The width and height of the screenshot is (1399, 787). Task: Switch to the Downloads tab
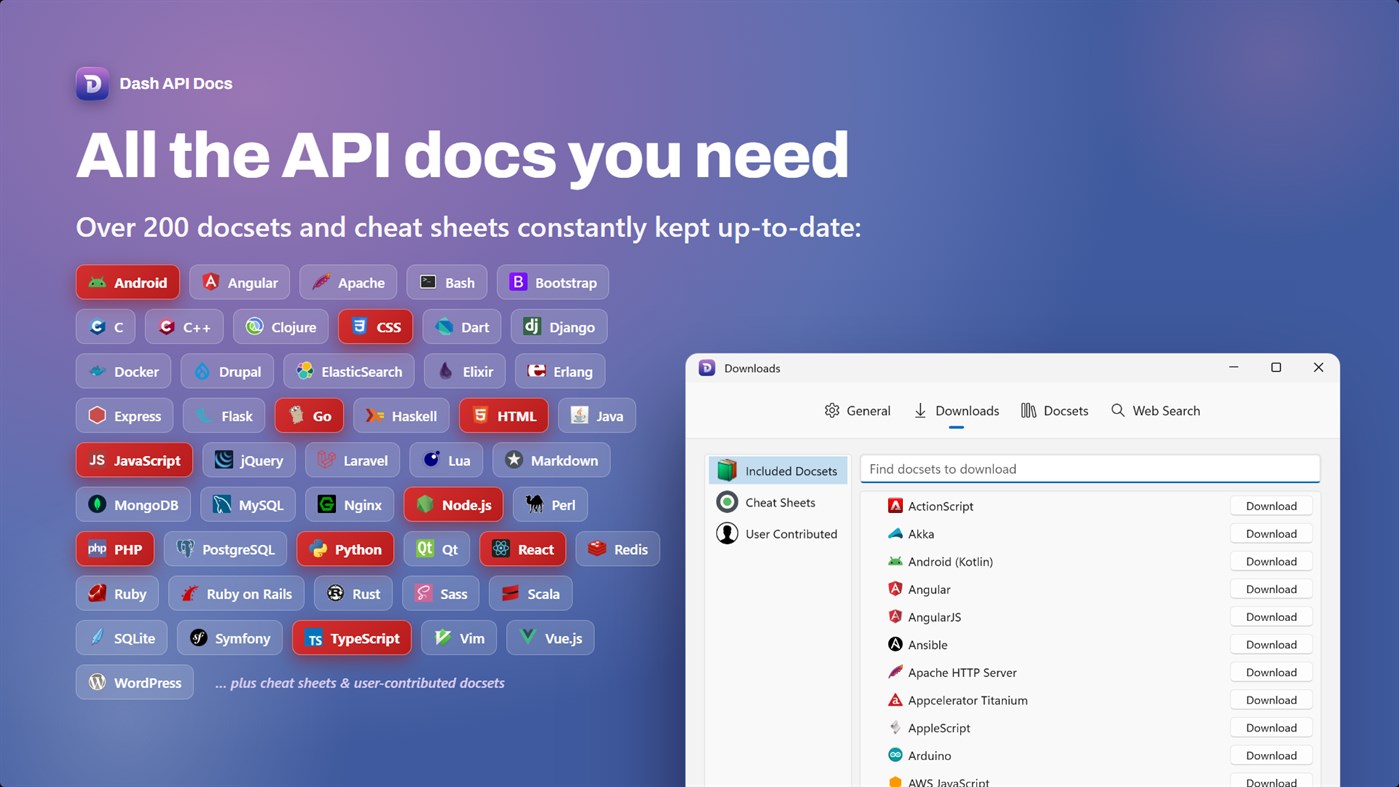coord(956,411)
